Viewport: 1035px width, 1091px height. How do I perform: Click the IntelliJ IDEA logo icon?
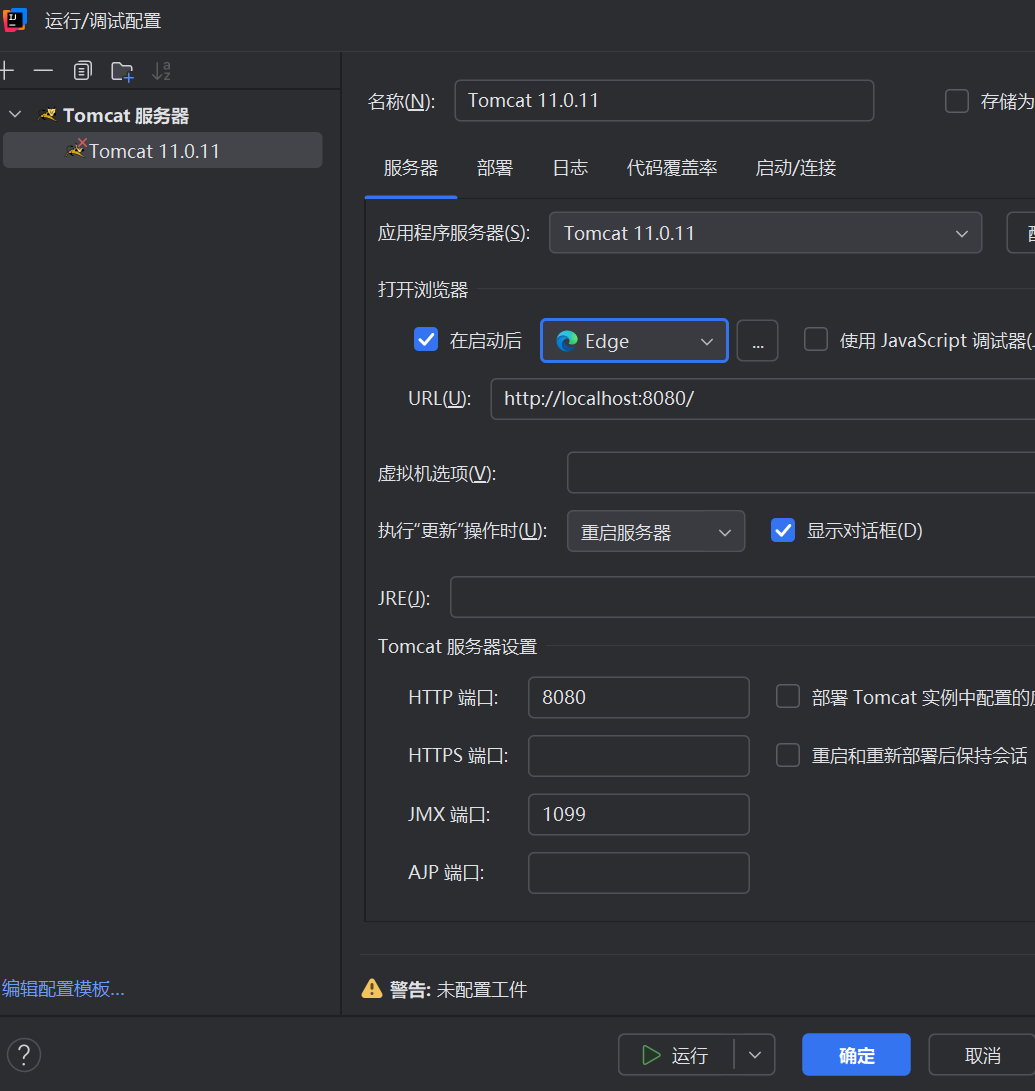(15, 19)
